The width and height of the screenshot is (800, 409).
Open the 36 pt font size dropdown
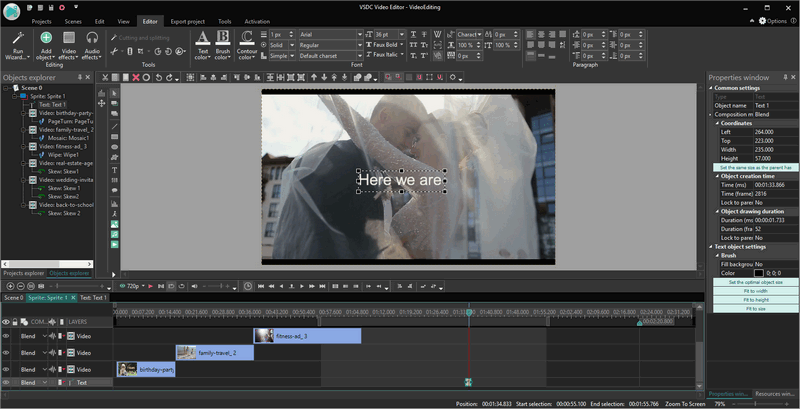click(402, 35)
